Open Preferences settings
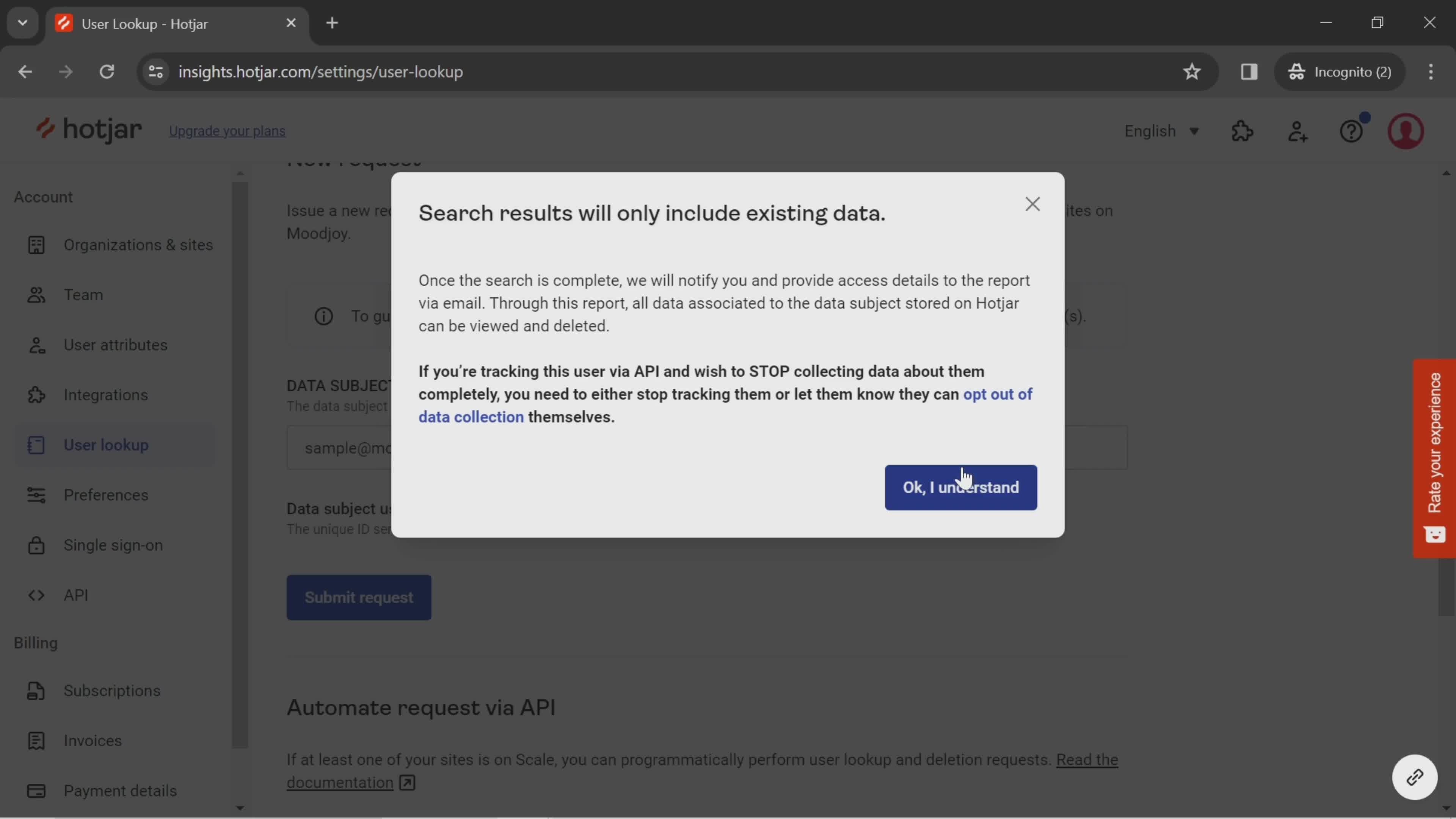 click(106, 494)
